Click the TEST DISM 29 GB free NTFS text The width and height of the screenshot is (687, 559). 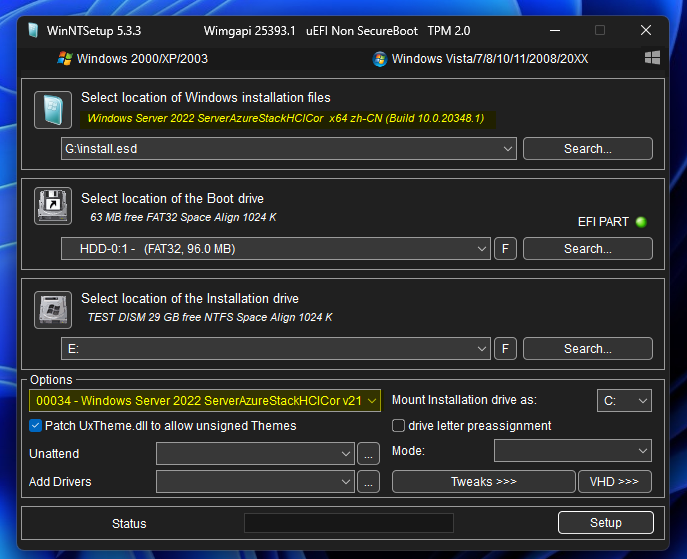point(210,317)
